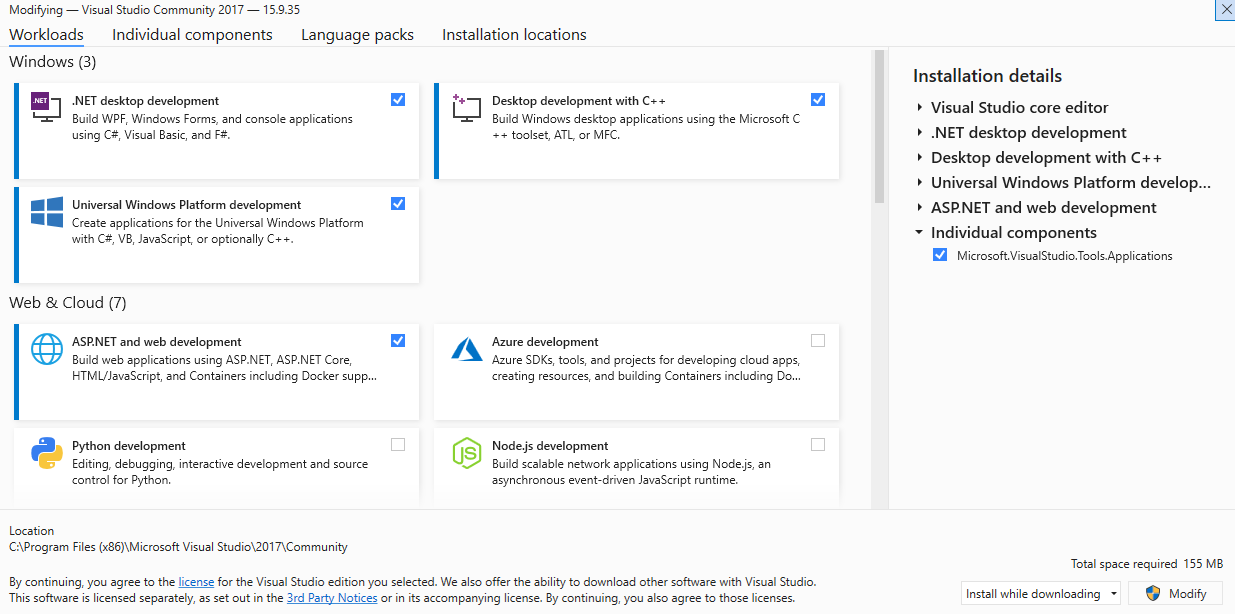This screenshot has height=614, width=1235.
Task: Uncheck the .NET desktop development workload
Action: tap(398, 99)
